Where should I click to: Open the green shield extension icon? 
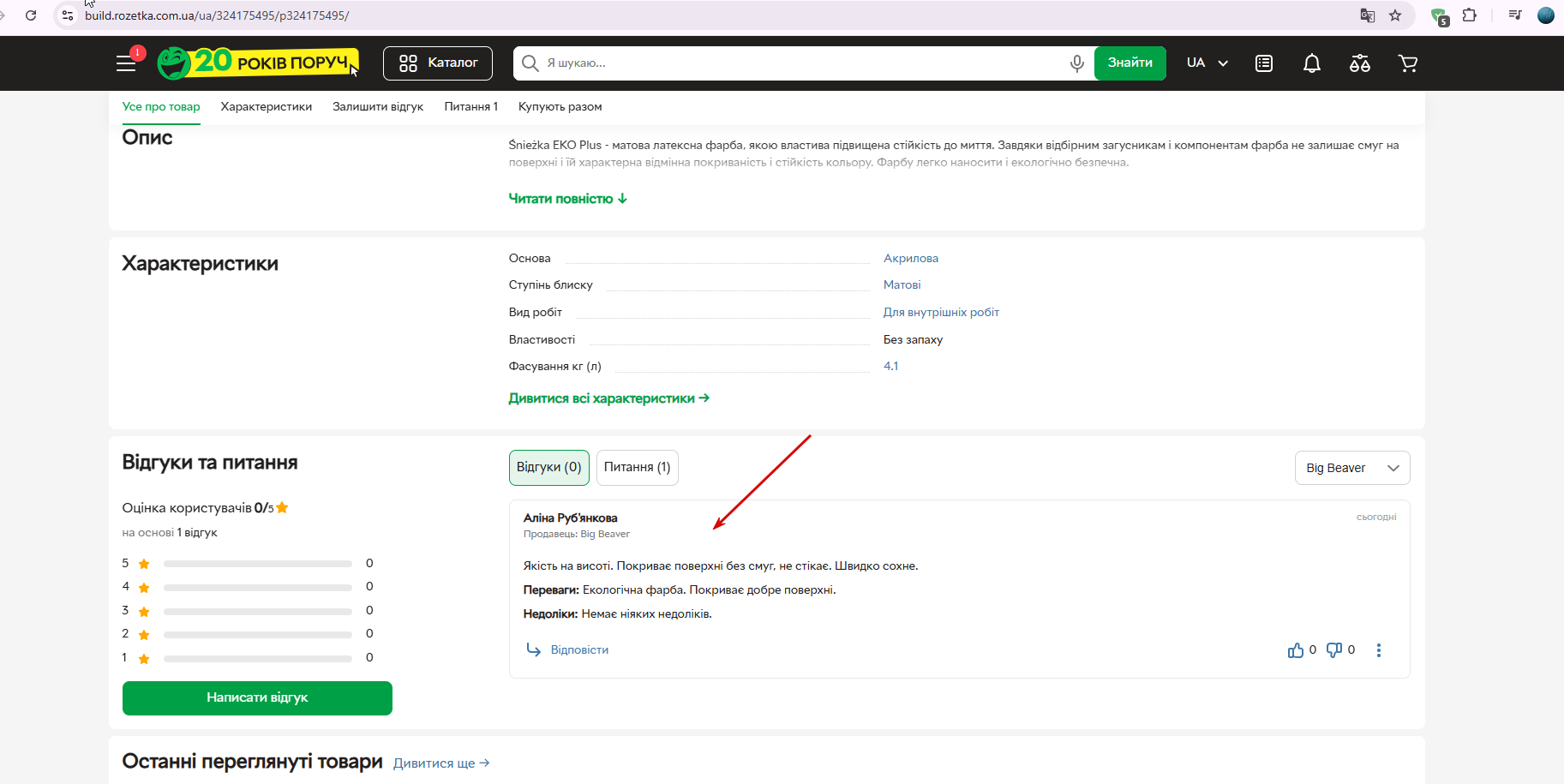coord(1440,16)
